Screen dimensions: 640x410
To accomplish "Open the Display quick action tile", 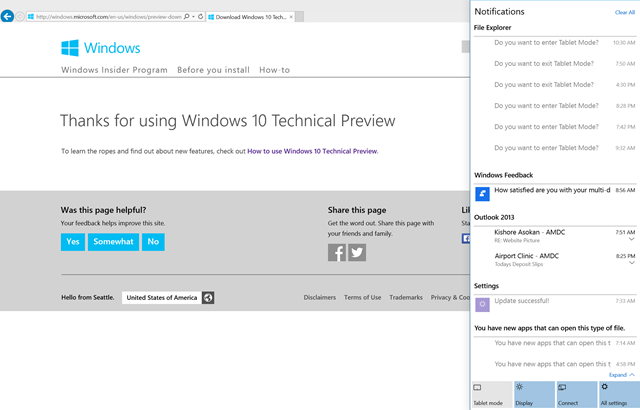I will pos(534,394).
